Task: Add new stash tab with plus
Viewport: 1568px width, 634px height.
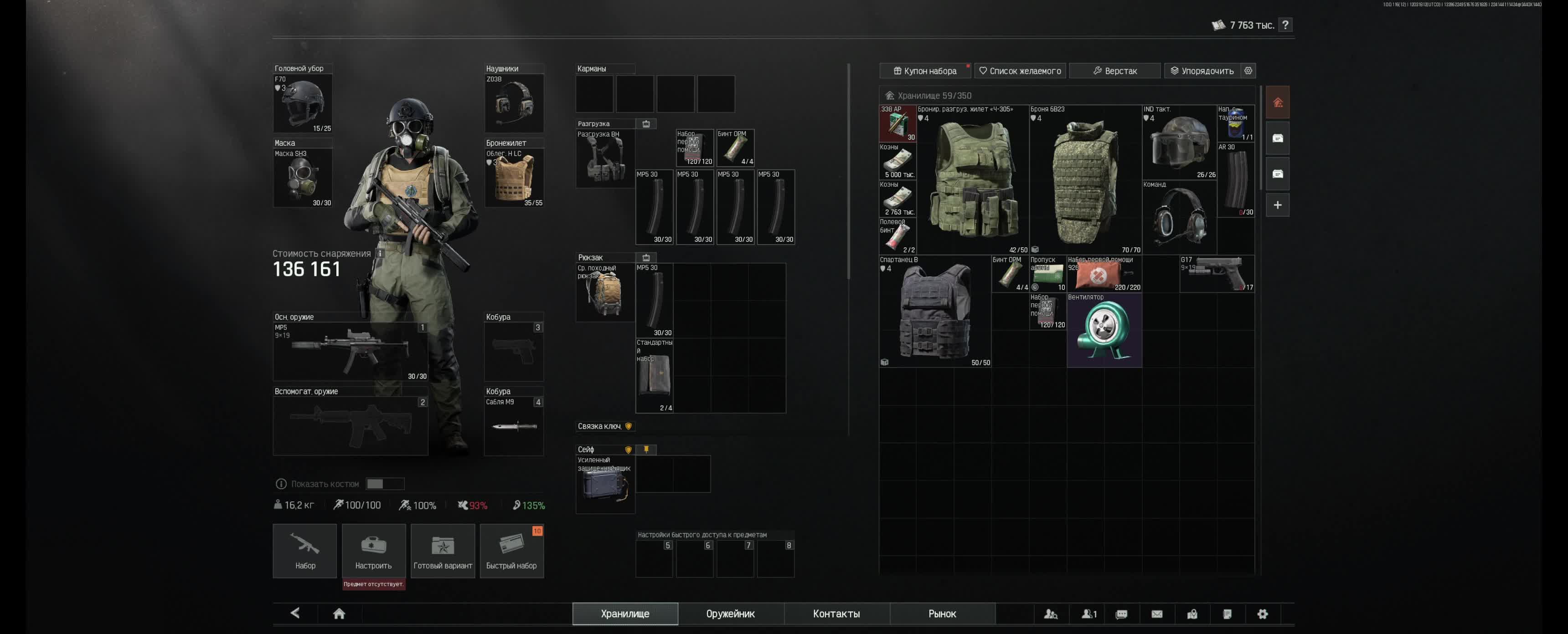Action: [x=1278, y=205]
